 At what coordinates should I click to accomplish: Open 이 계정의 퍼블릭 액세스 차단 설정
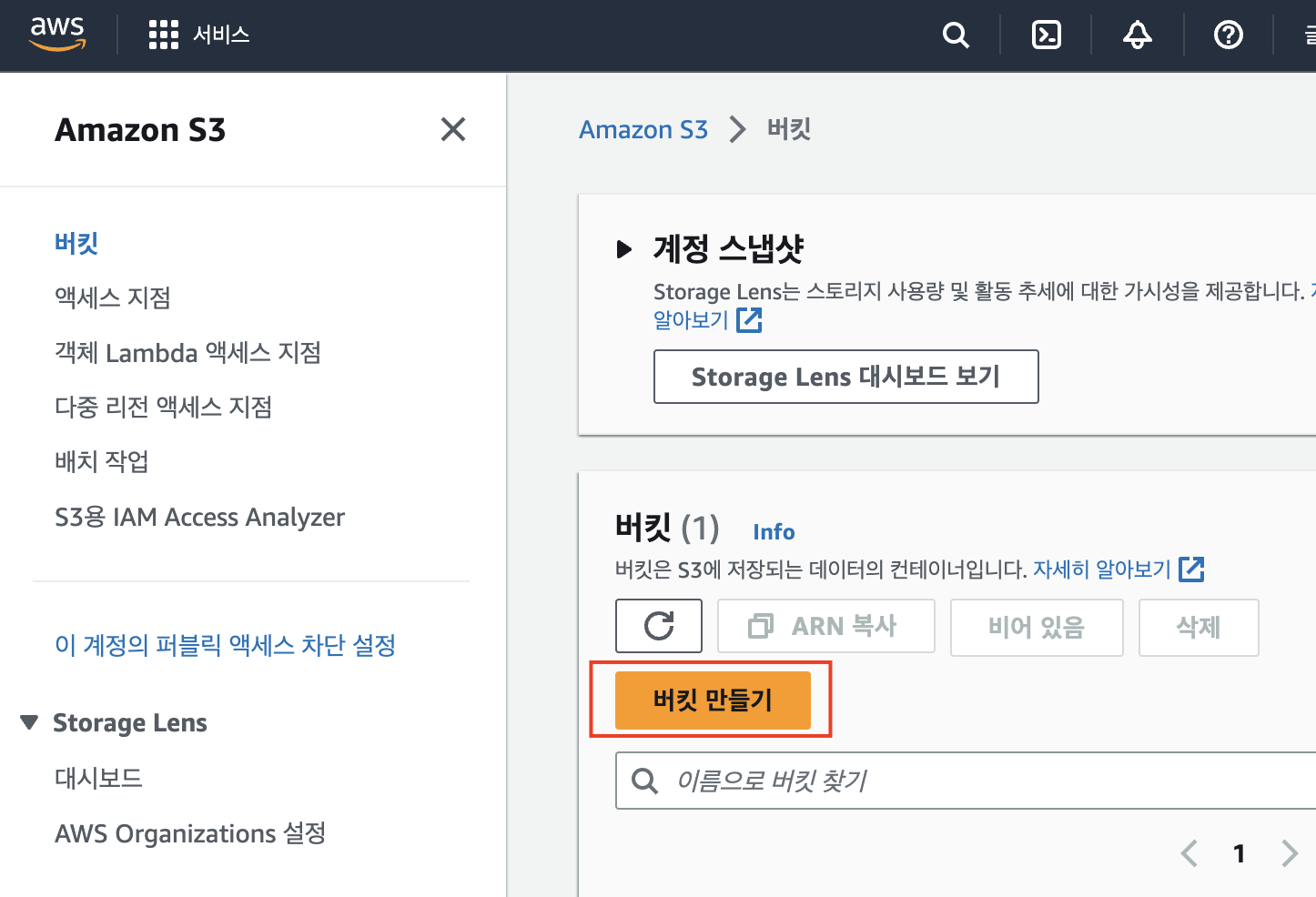tap(226, 645)
